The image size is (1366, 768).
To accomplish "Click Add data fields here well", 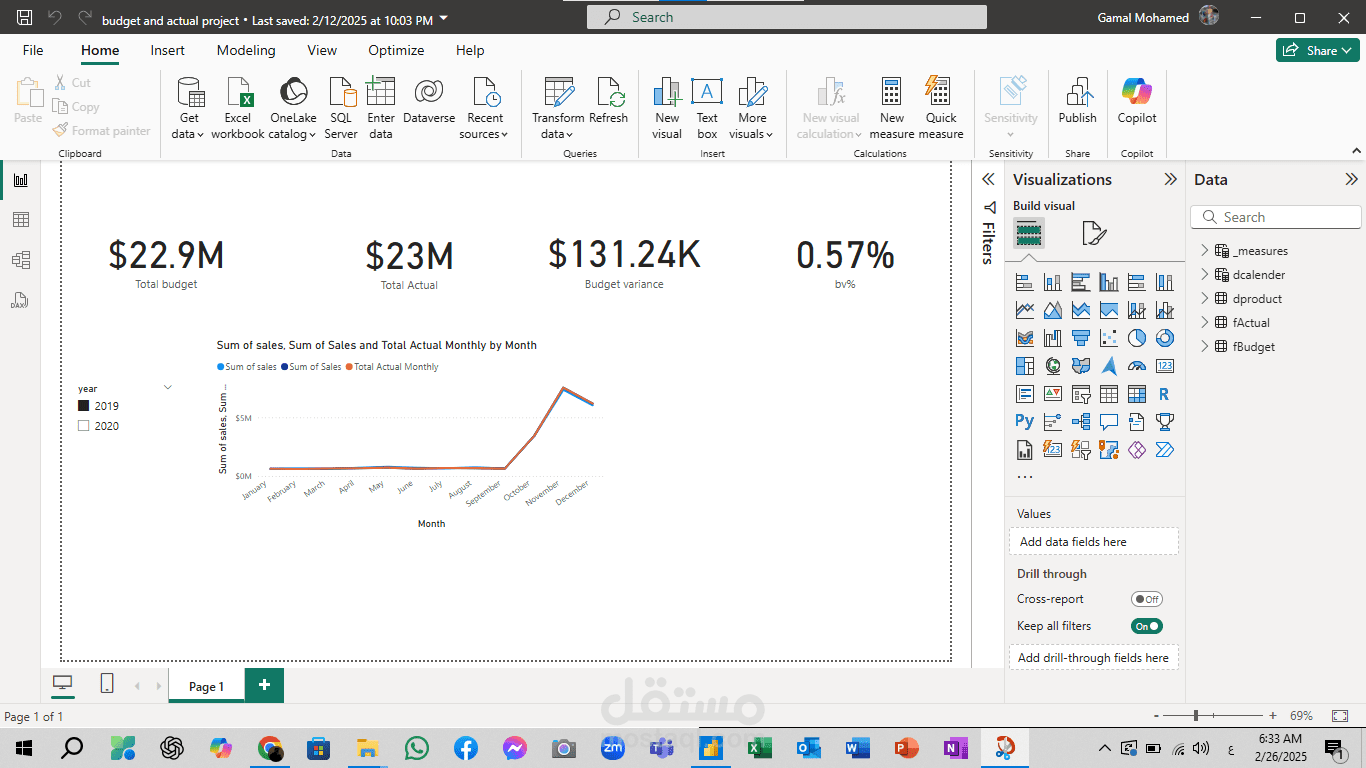I will pos(1093,541).
